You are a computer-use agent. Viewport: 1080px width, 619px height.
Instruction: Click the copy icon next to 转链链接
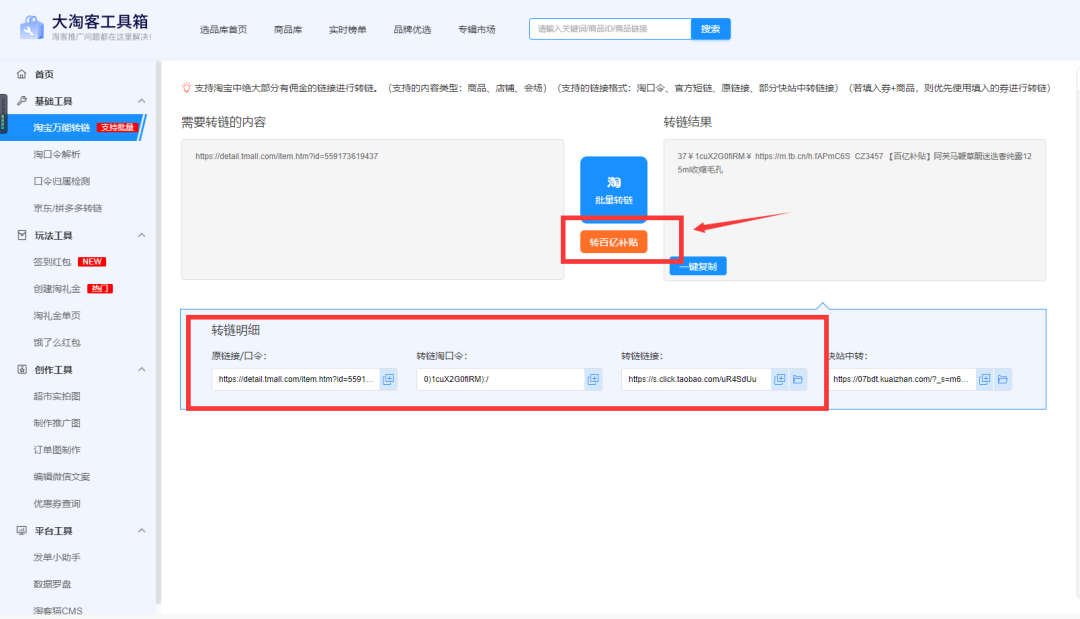coord(780,379)
